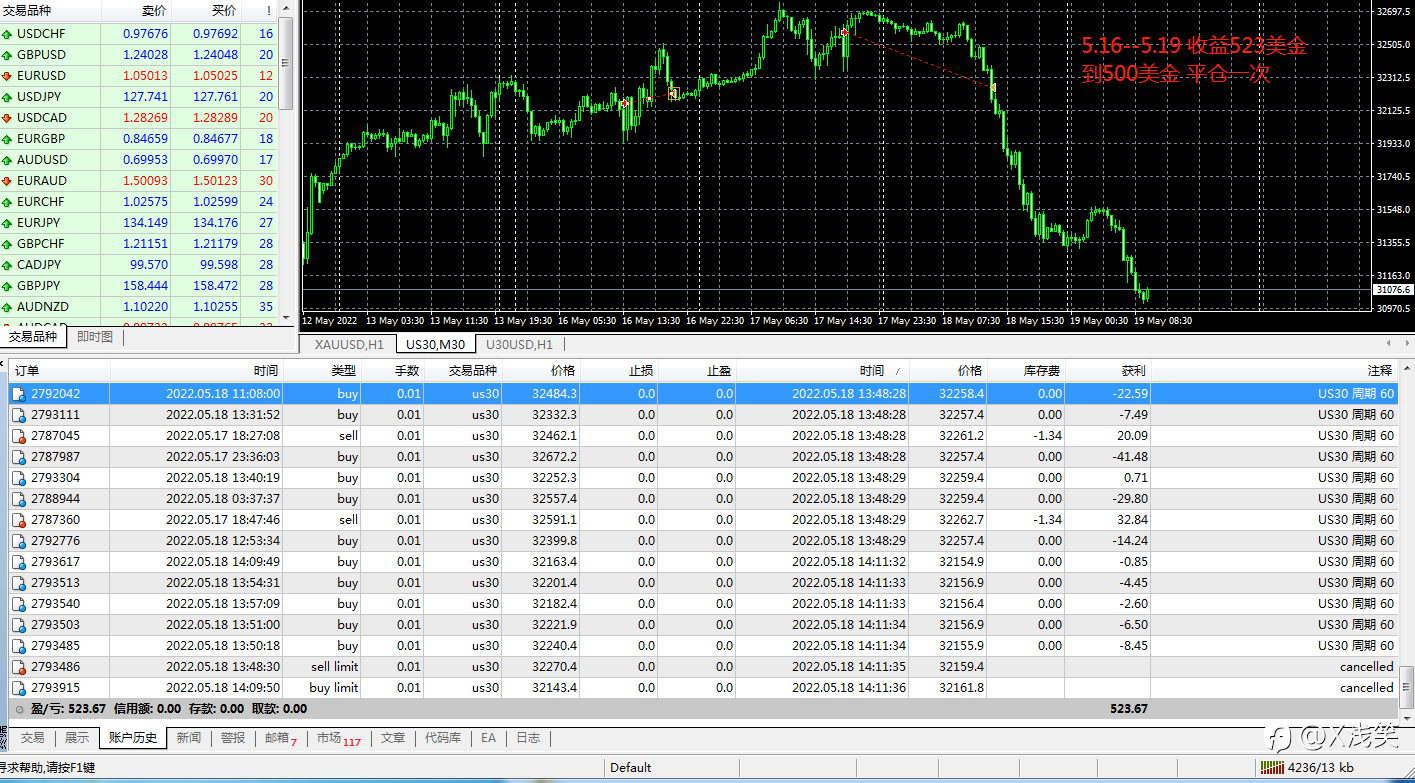This screenshot has height=783, width=1415.
Task: Open the U30USD,H1 chart tab
Action: coord(519,345)
